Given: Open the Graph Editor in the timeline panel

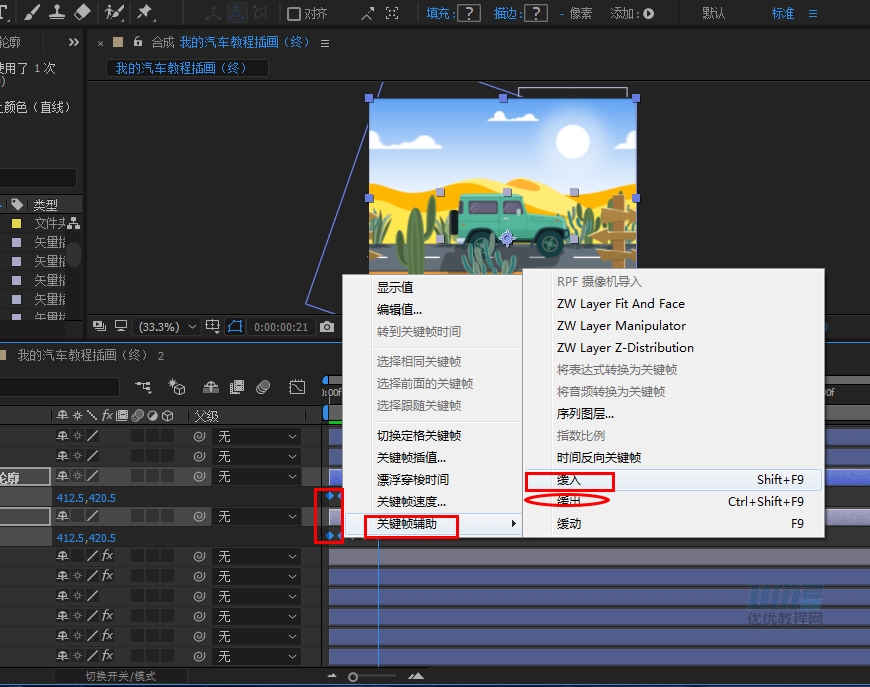Looking at the screenshot, I should click(x=297, y=385).
